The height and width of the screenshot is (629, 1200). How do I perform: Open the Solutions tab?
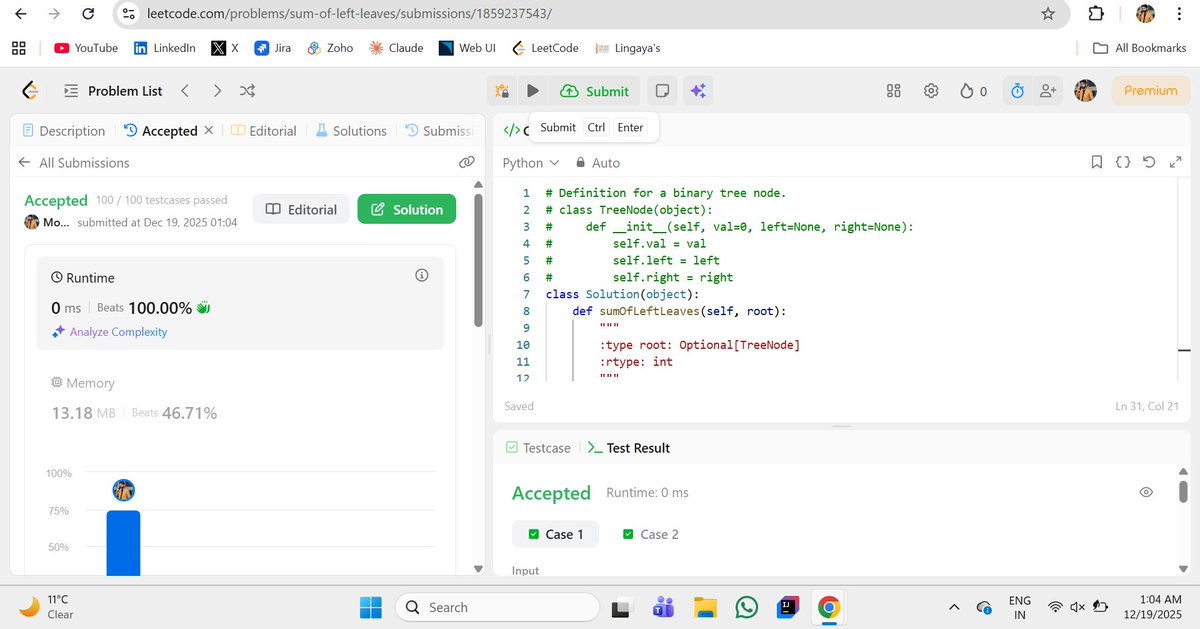pyautogui.click(x=356, y=130)
